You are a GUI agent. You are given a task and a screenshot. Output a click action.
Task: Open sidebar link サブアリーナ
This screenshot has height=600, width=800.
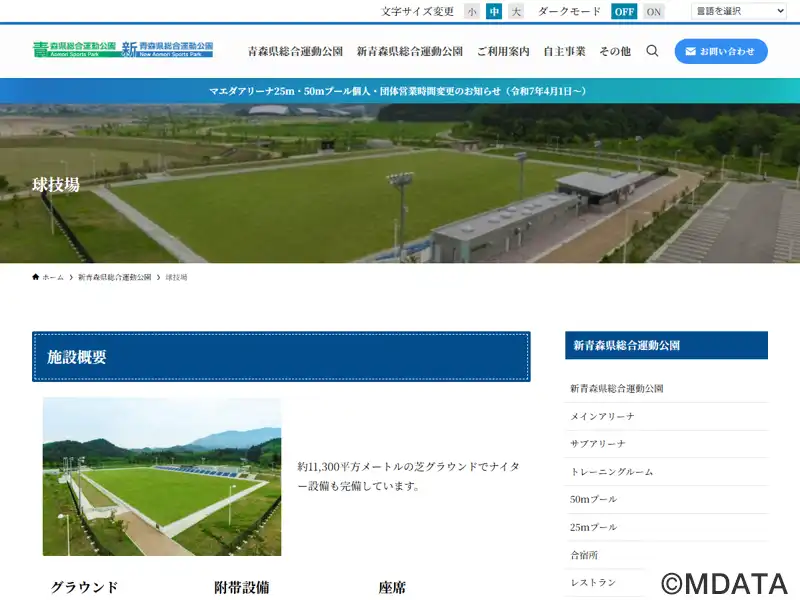pyautogui.click(x=666, y=444)
